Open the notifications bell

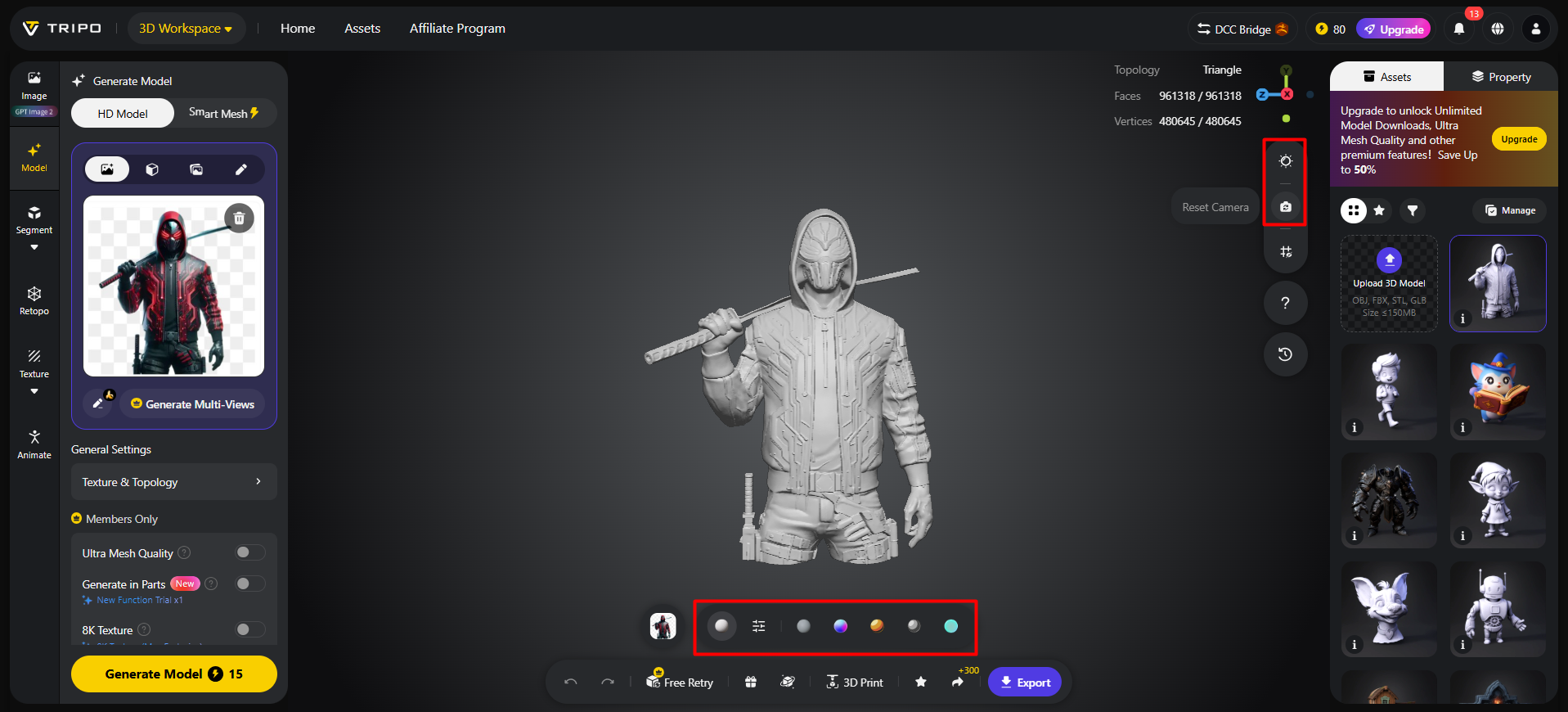pyautogui.click(x=1459, y=29)
